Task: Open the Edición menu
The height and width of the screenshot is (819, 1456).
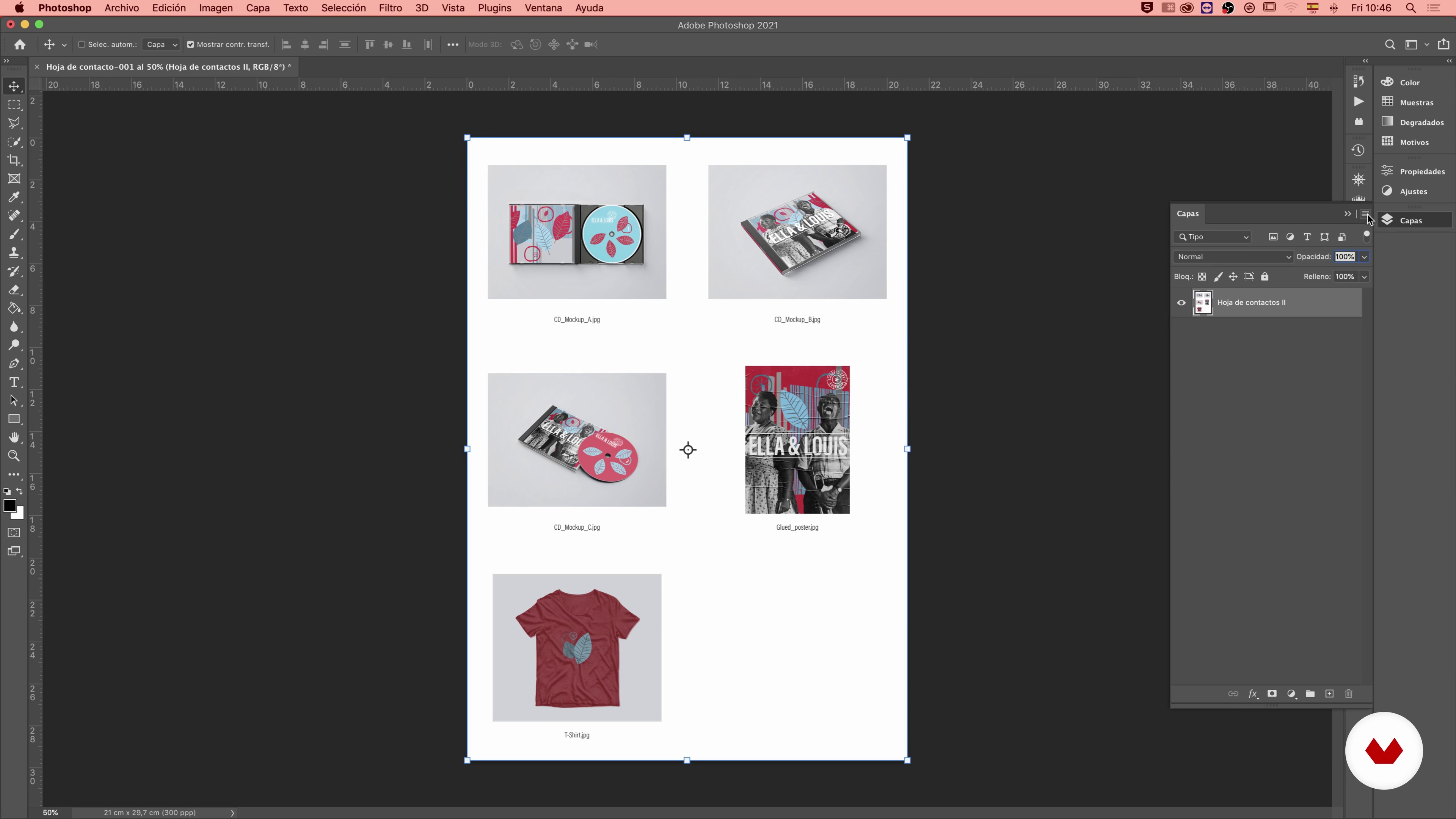Action: click(169, 8)
